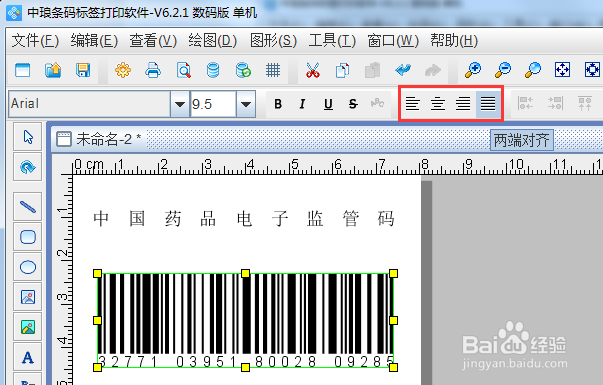Toggle italic text formatting
Viewport: 603px width, 385px height.
pyautogui.click(x=303, y=104)
